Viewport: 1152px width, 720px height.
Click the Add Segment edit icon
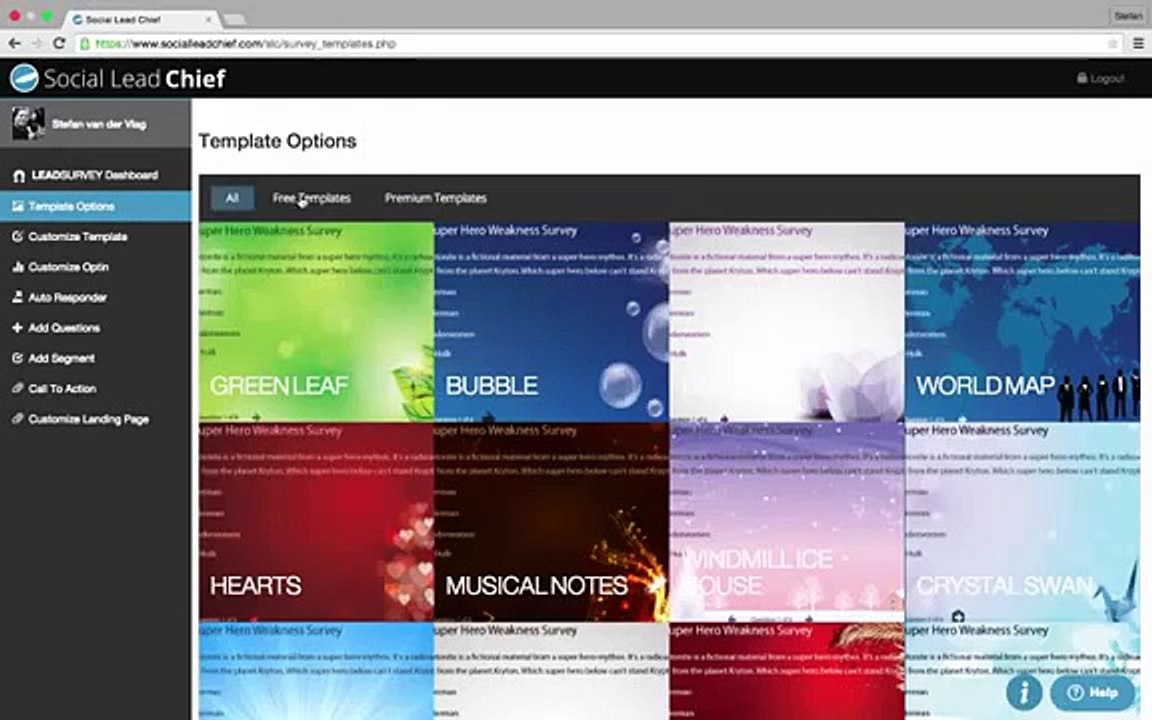tap(18, 358)
